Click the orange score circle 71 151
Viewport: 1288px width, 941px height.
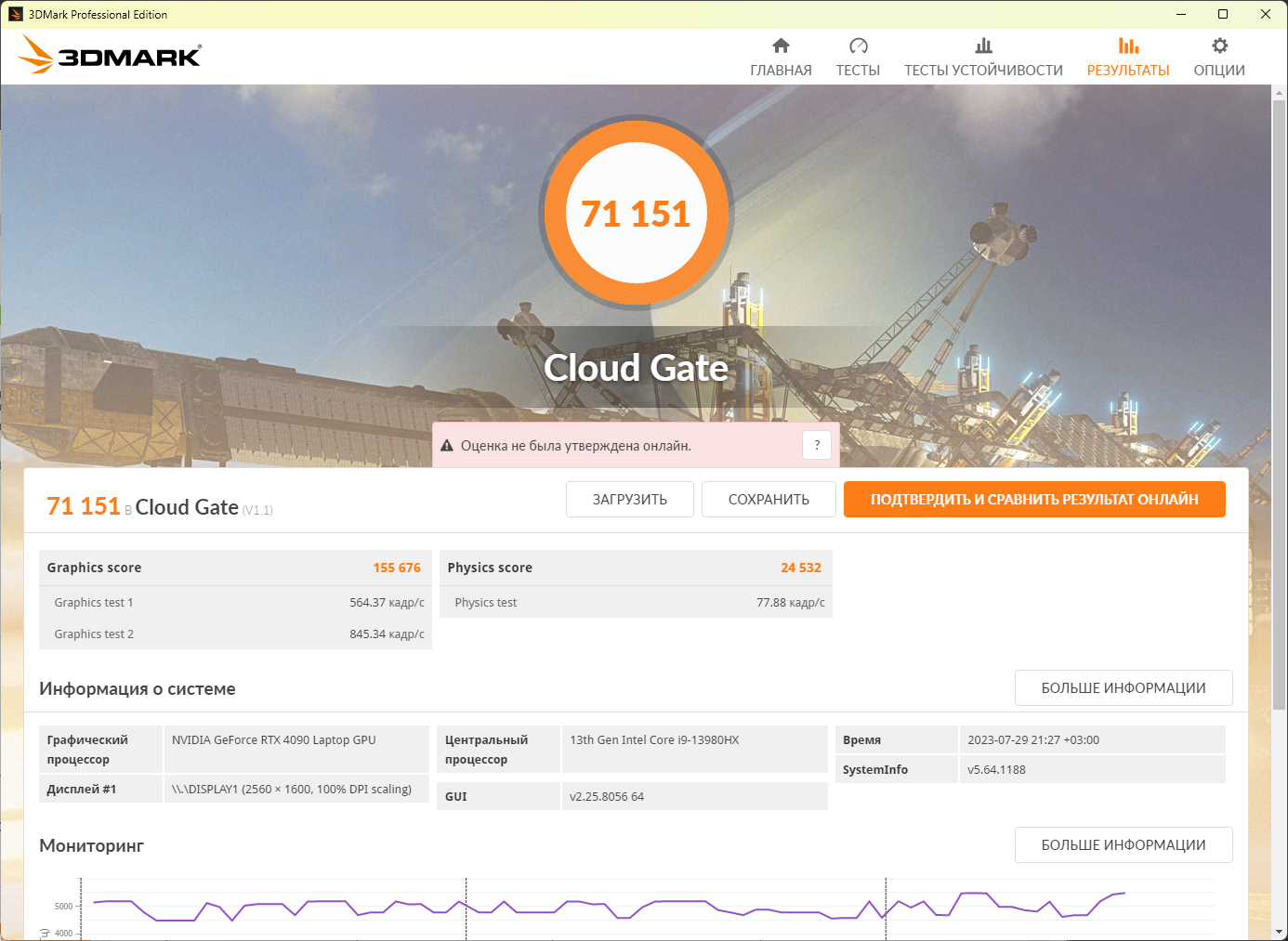click(637, 213)
